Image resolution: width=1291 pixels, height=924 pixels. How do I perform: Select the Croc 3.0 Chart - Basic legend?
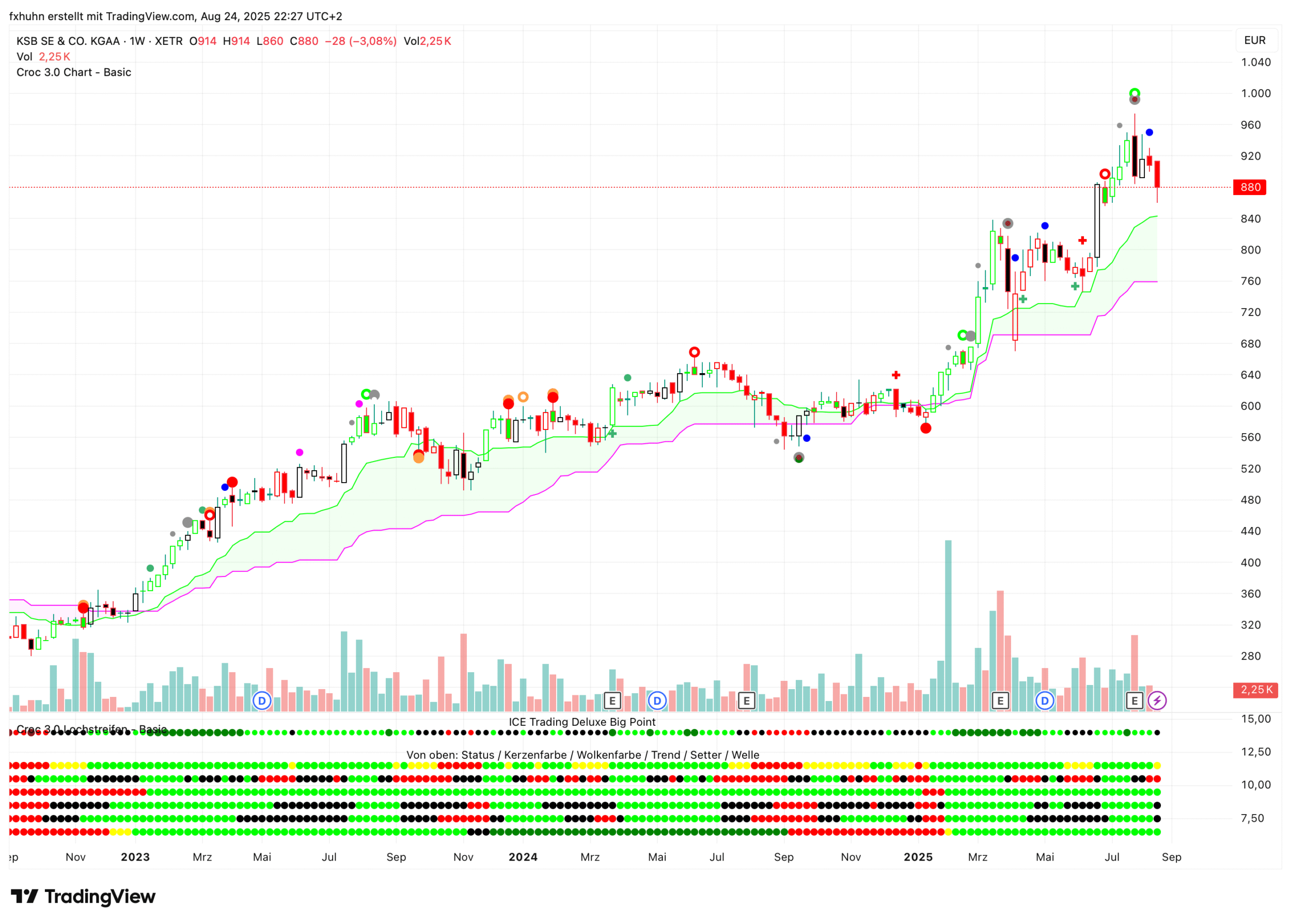pyautogui.click(x=74, y=72)
